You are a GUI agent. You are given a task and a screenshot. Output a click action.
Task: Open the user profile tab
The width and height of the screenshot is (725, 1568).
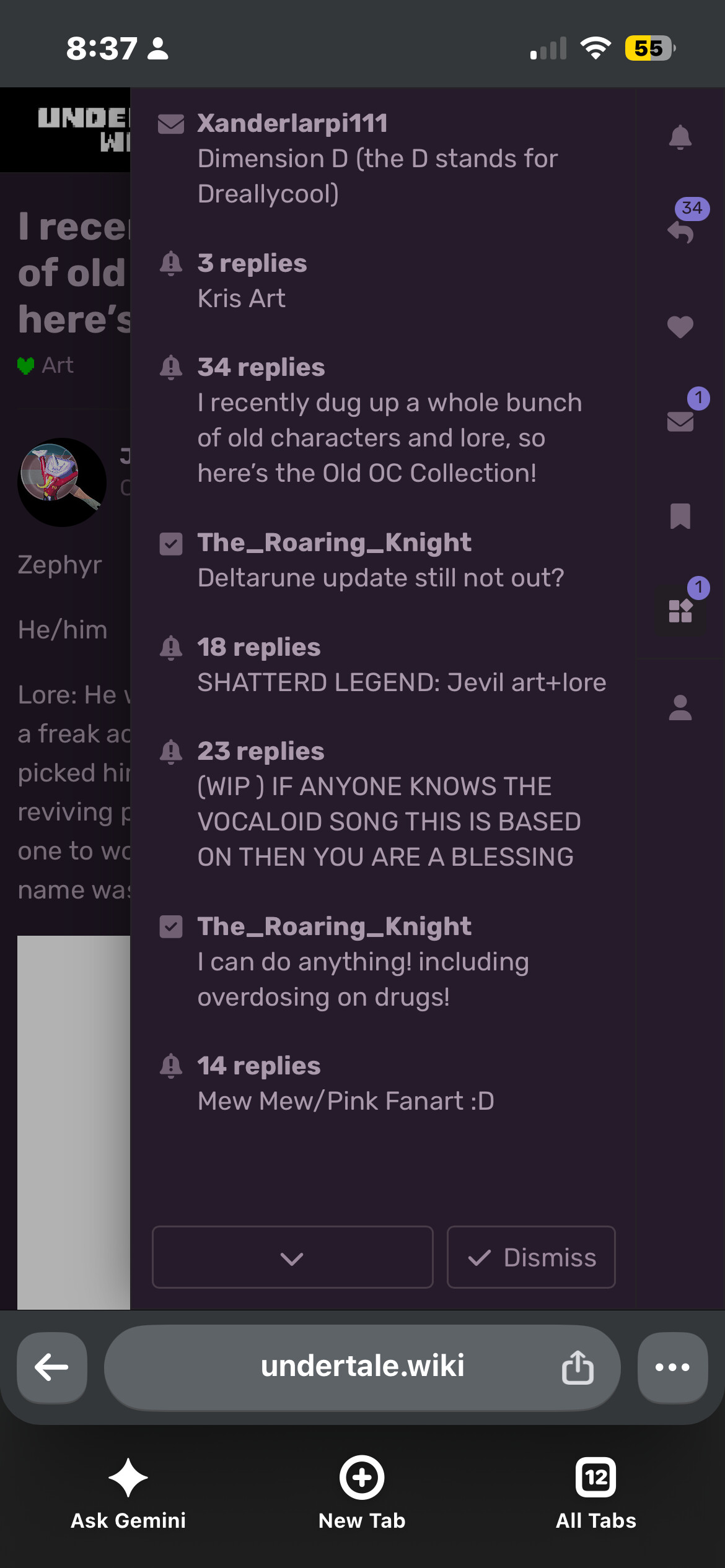click(x=680, y=707)
